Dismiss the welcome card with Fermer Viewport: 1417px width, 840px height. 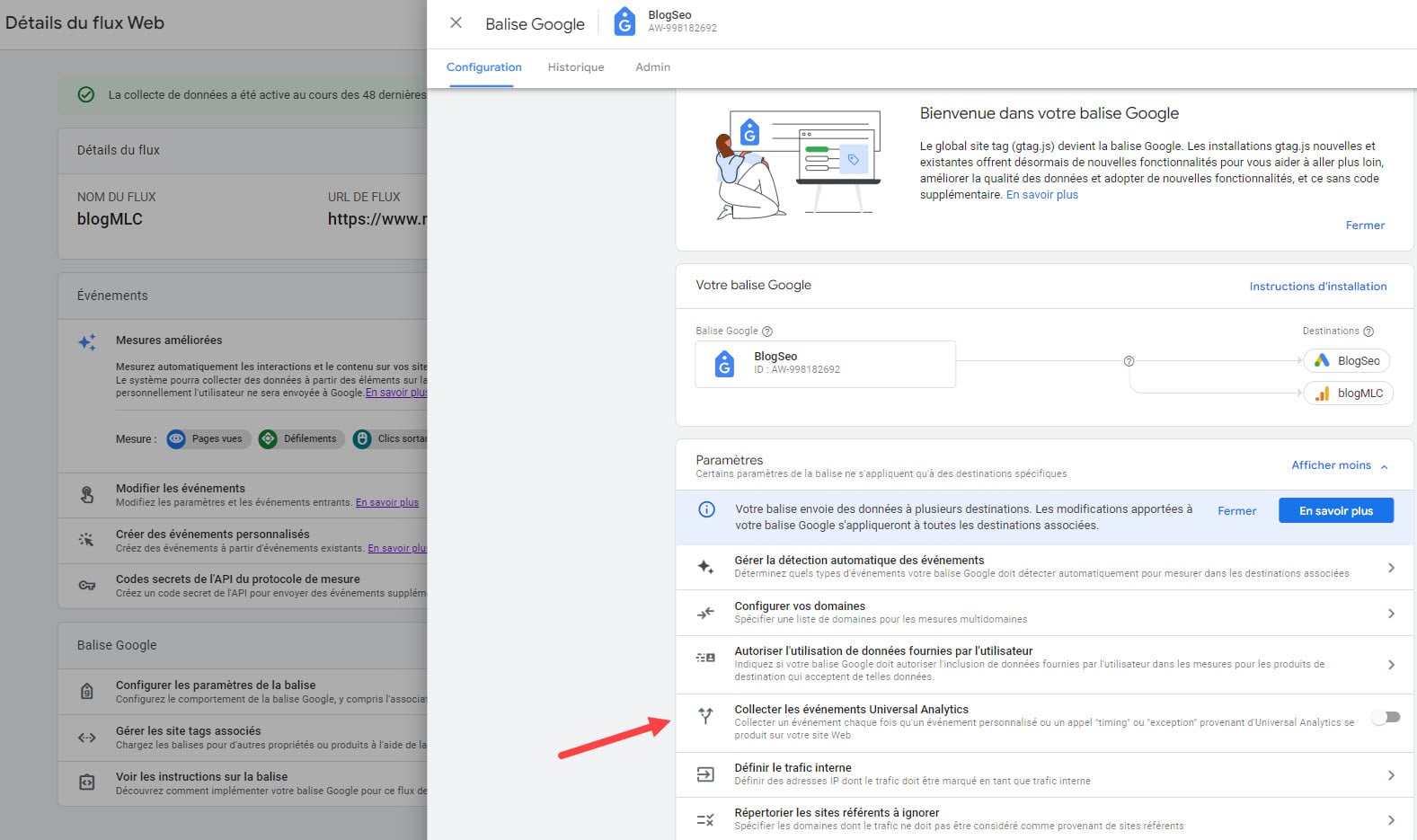(1365, 225)
